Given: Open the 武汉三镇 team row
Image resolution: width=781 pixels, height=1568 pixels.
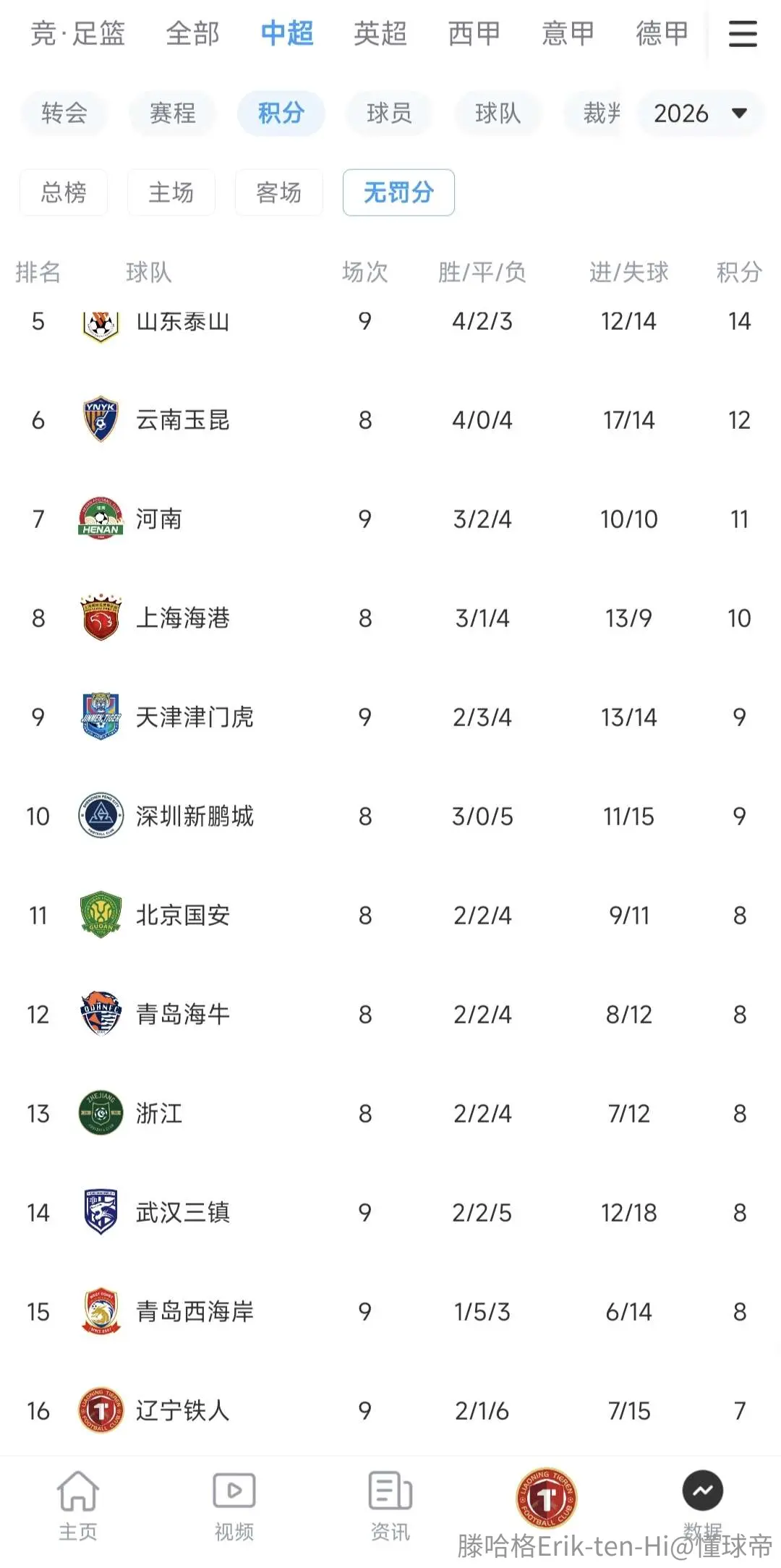Looking at the screenshot, I should pos(390,1212).
